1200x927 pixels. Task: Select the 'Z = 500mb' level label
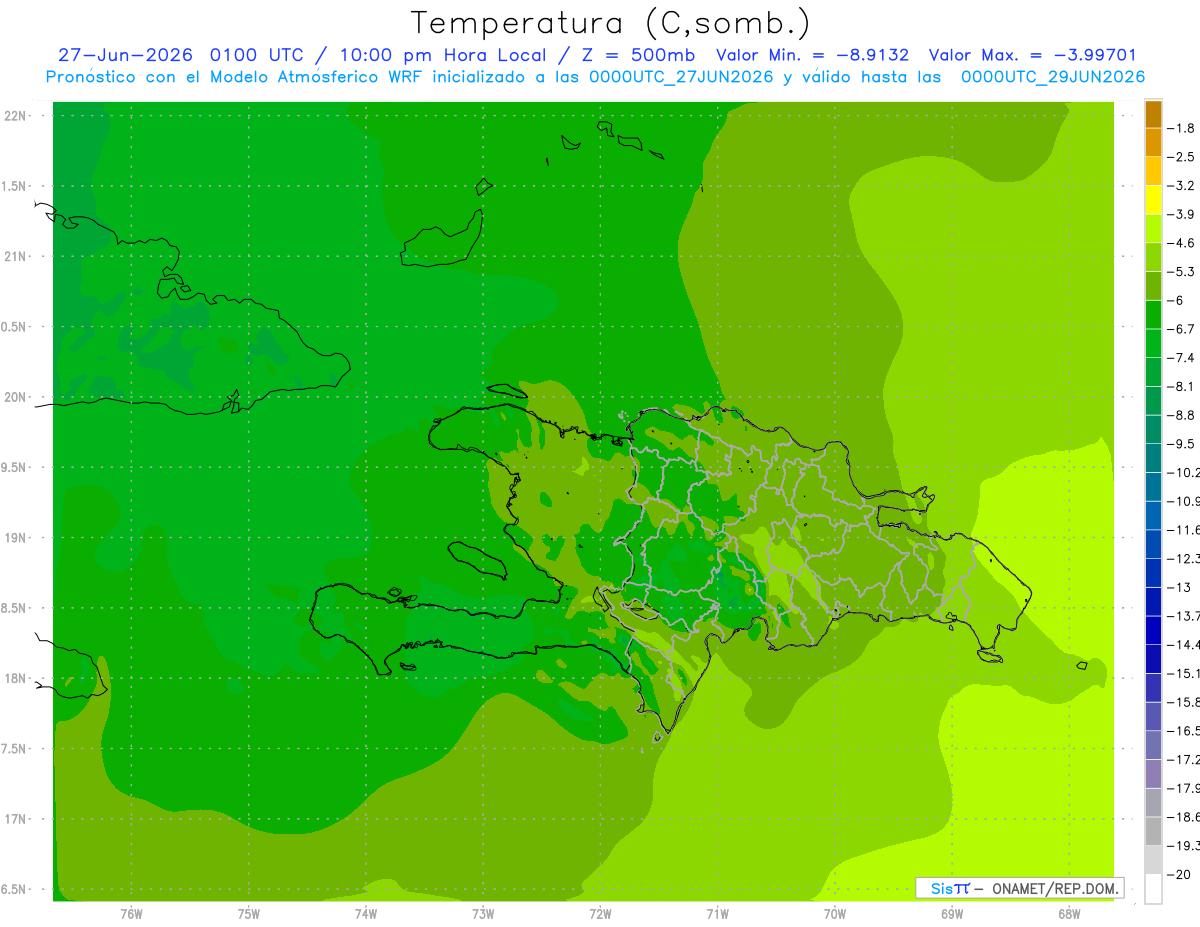tap(636, 55)
